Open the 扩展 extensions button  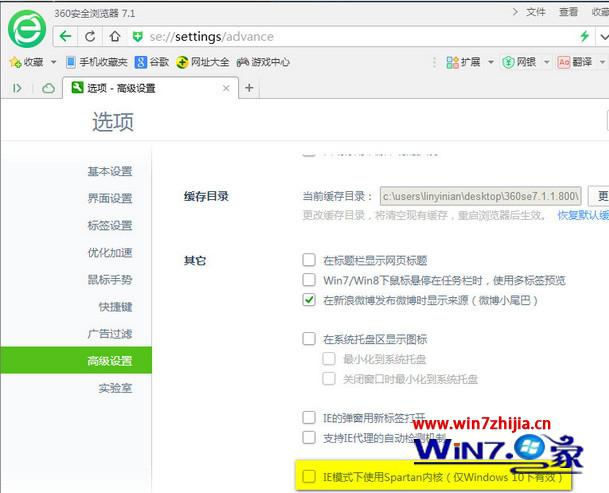tap(463, 62)
